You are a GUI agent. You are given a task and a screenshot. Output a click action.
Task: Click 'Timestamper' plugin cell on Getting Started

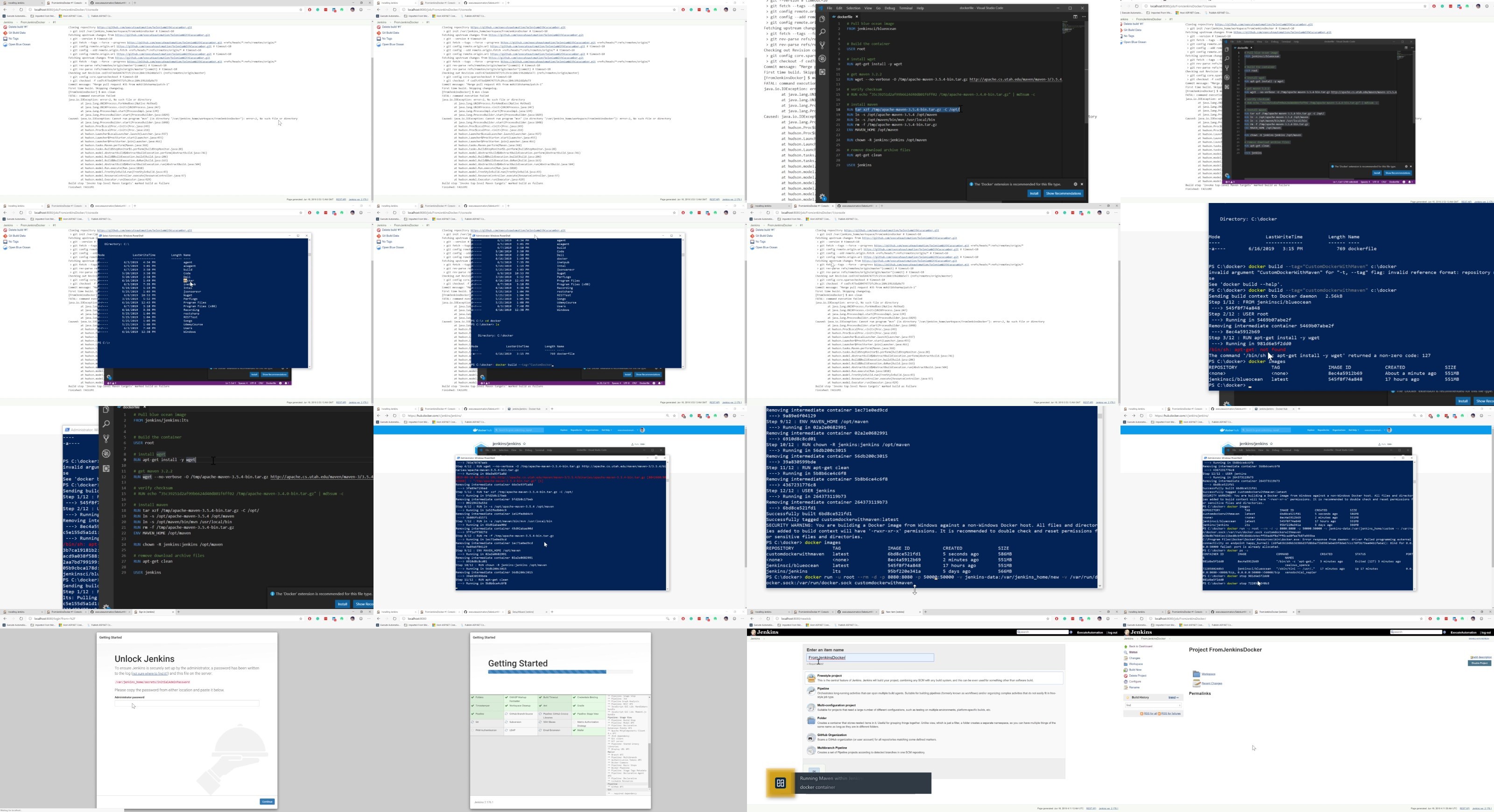[x=487, y=706]
